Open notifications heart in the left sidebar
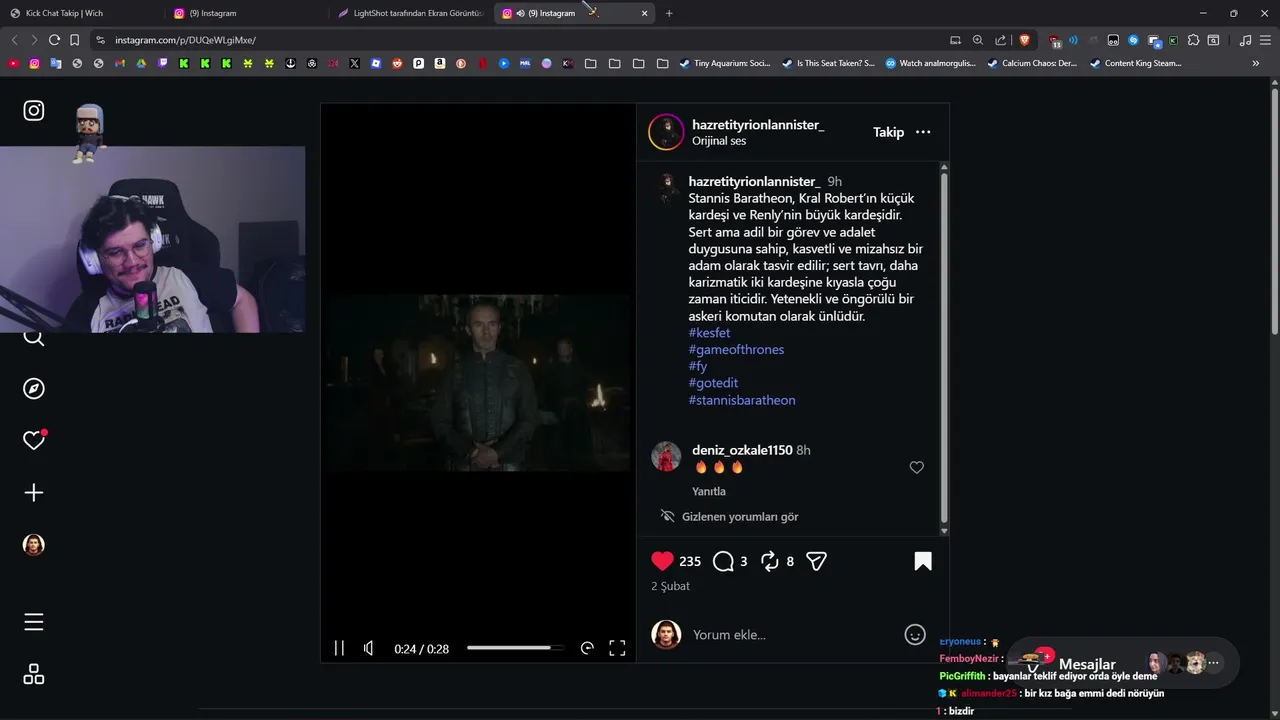The width and height of the screenshot is (1280, 720). (34, 441)
